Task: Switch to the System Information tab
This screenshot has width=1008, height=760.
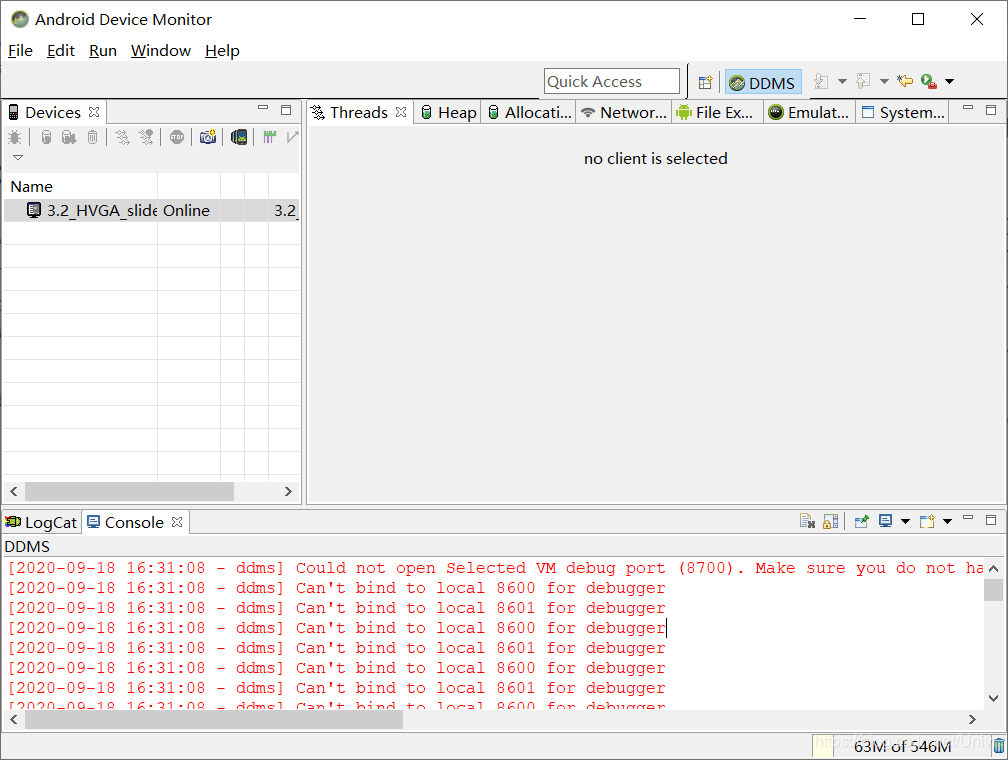Action: click(x=903, y=113)
